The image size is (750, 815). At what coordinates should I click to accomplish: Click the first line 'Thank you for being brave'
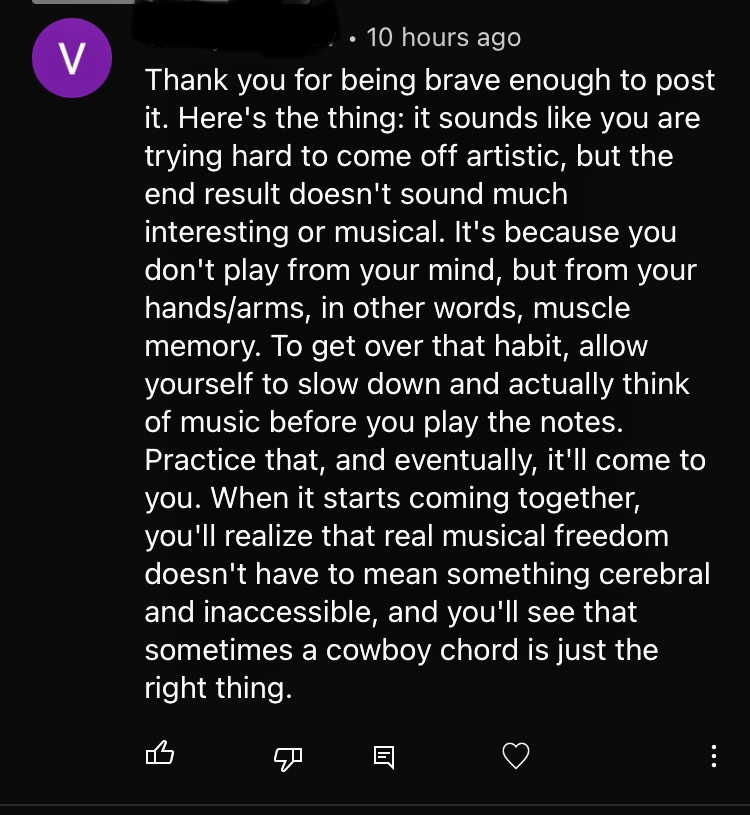pyautogui.click(x=322, y=81)
